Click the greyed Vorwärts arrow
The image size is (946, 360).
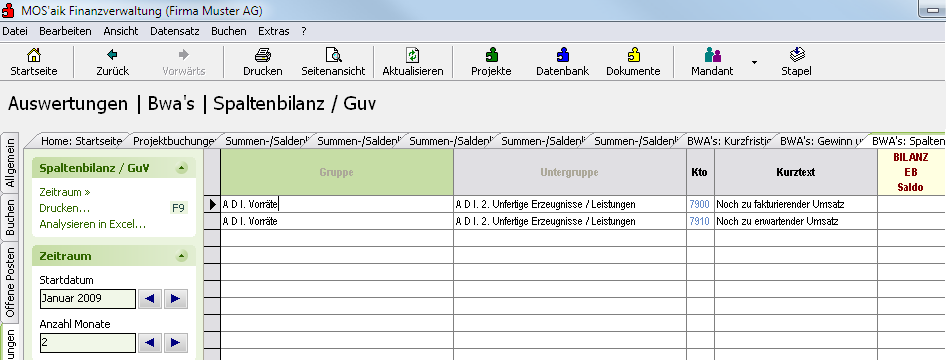(183, 55)
